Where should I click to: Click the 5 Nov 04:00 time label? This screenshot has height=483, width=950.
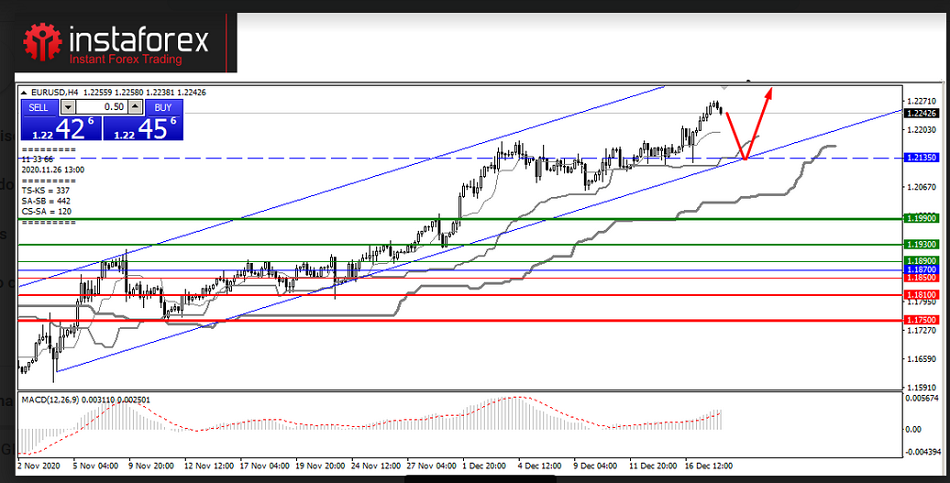point(96,467)
